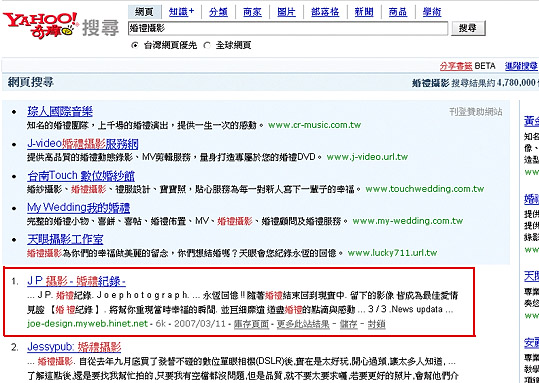Open the 分類 tab
The width and height of the screenshot is (539, 383).
[219, 12]
